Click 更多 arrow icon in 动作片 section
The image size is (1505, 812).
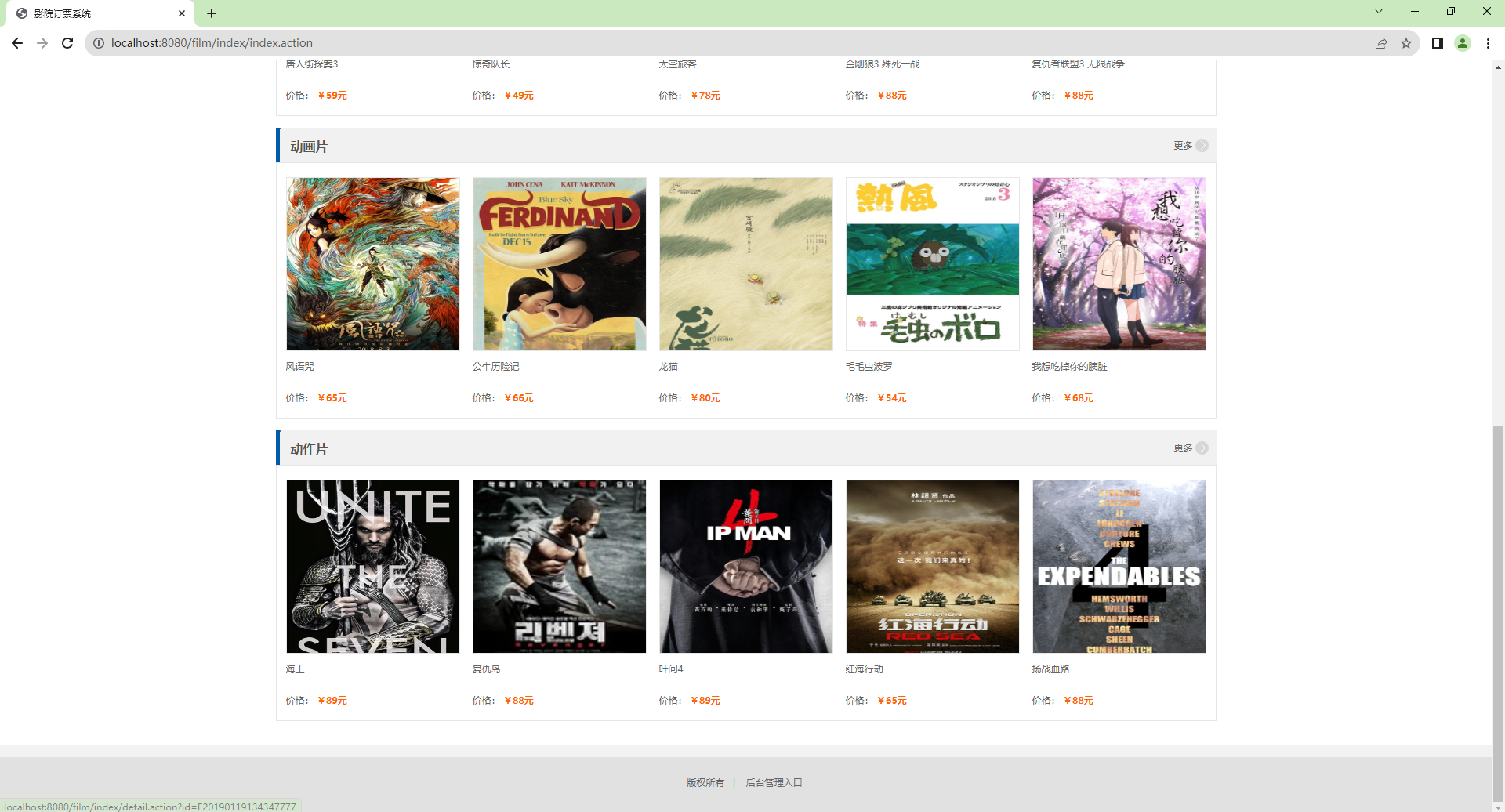pyautogui.click(x=1202, y=448)
